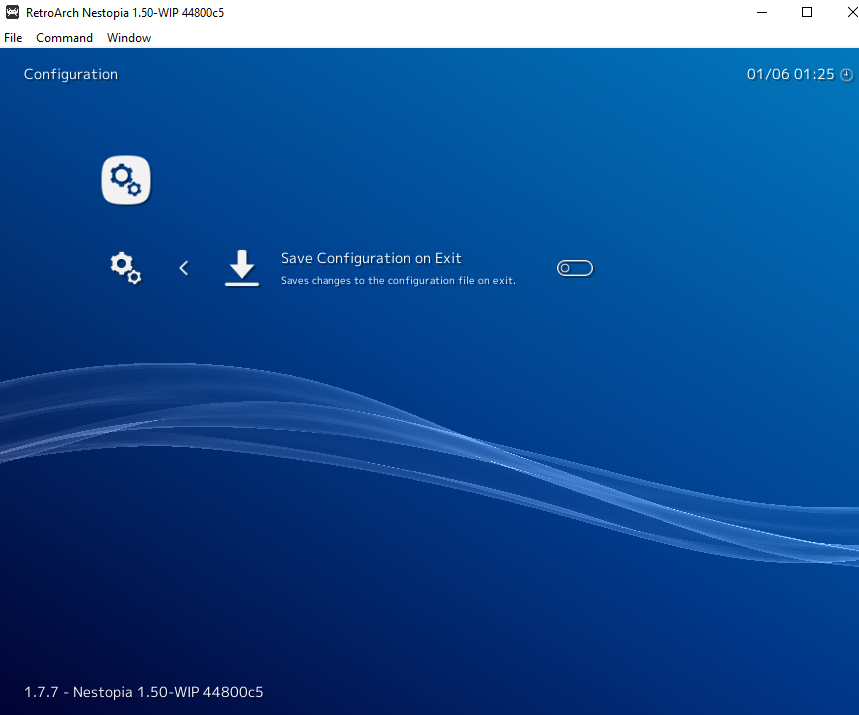Click the large Configuration gears icon
The height and width of the screenshot is (715, 859).
(x=126, y=180)
